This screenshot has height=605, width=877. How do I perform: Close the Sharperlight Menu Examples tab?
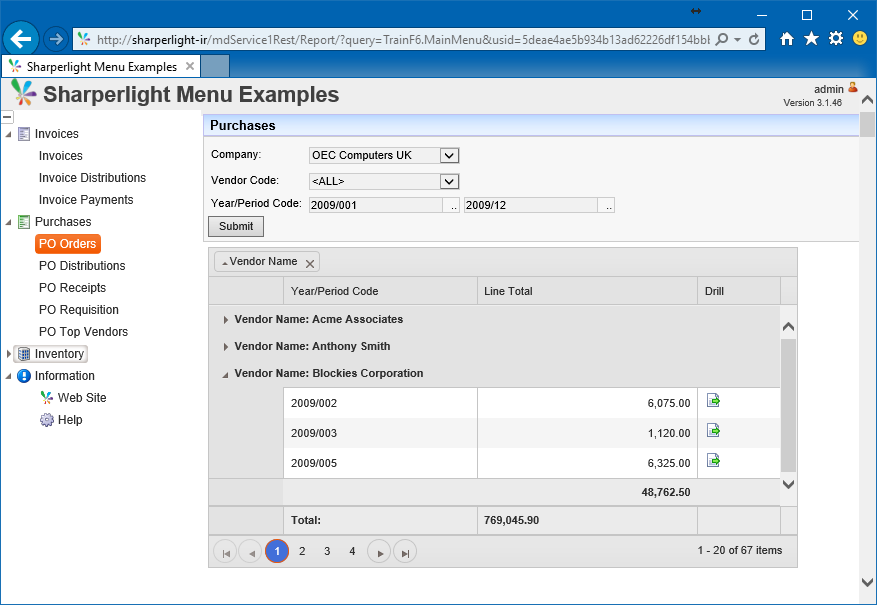pyautogui.click(x=190, y=66)
